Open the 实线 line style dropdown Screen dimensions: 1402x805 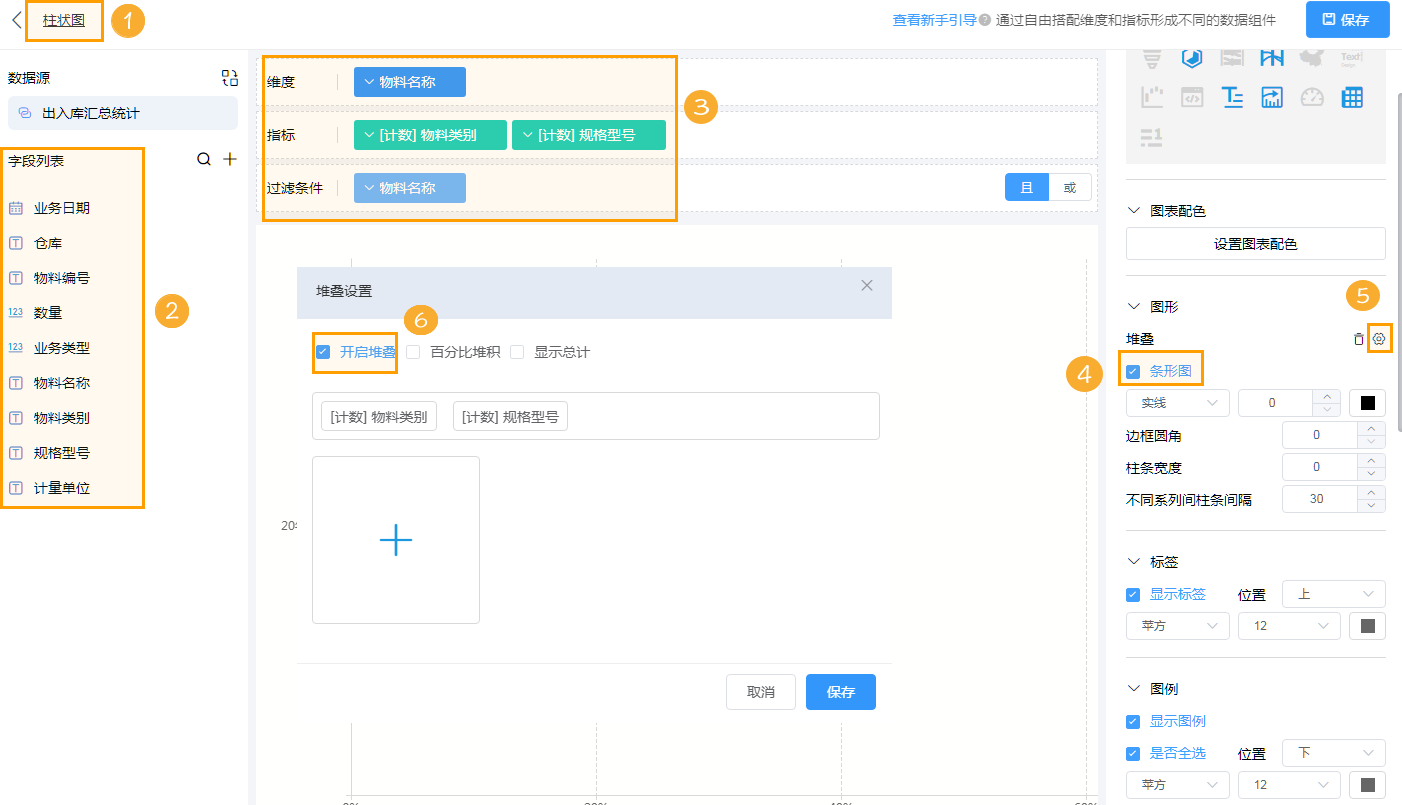click(x=1177, y=402)
